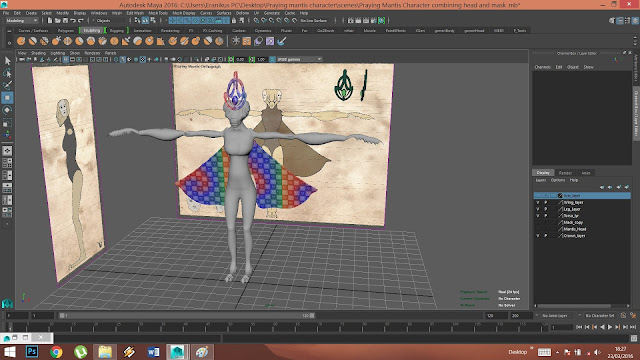The image size is (640, 360).
Task: Switch to single perspective layout icon
Action: 7,151
